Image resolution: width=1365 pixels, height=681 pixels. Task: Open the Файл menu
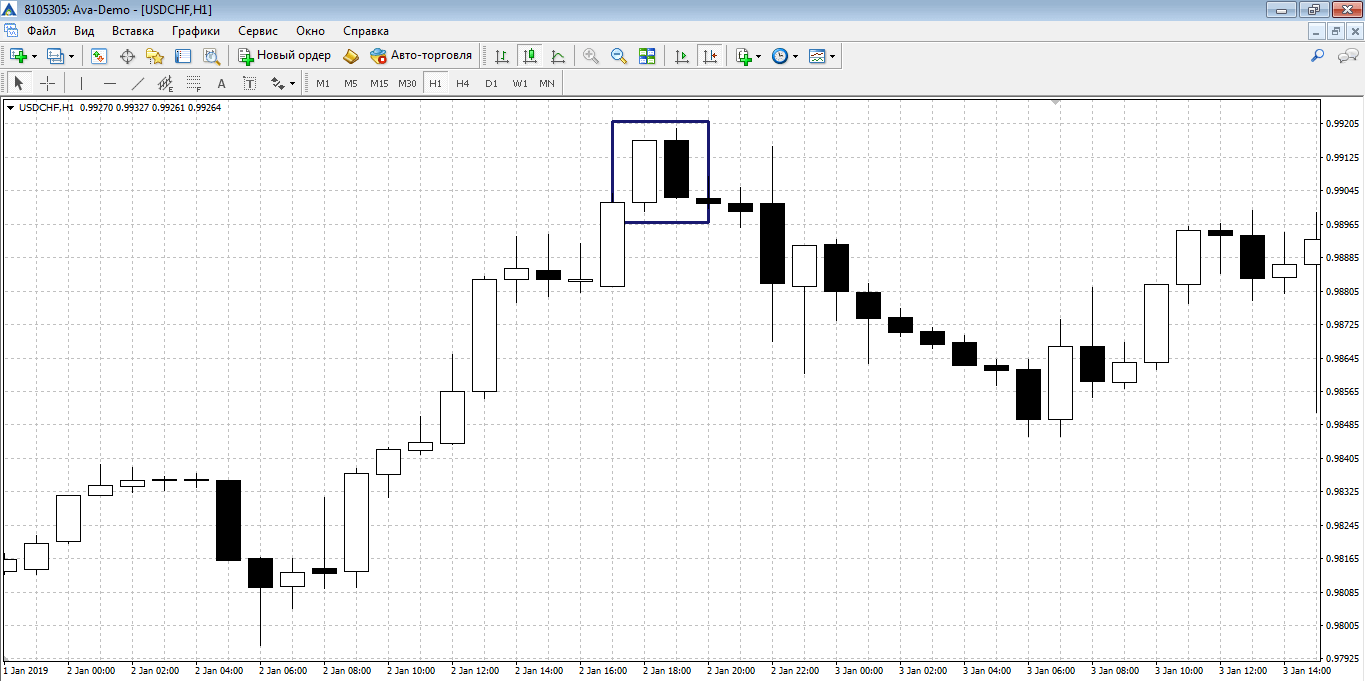tap(42, 31)
